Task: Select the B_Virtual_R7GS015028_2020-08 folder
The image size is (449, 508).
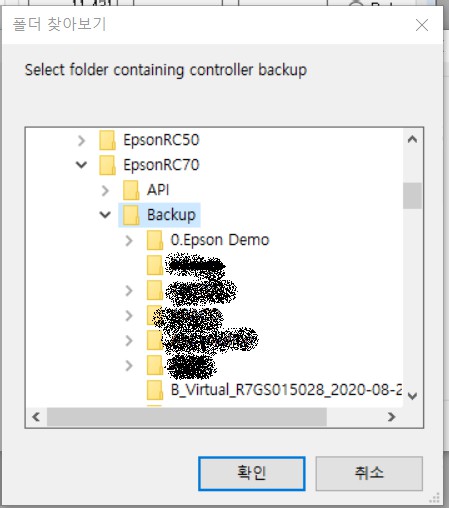Action: pos(286,390)
